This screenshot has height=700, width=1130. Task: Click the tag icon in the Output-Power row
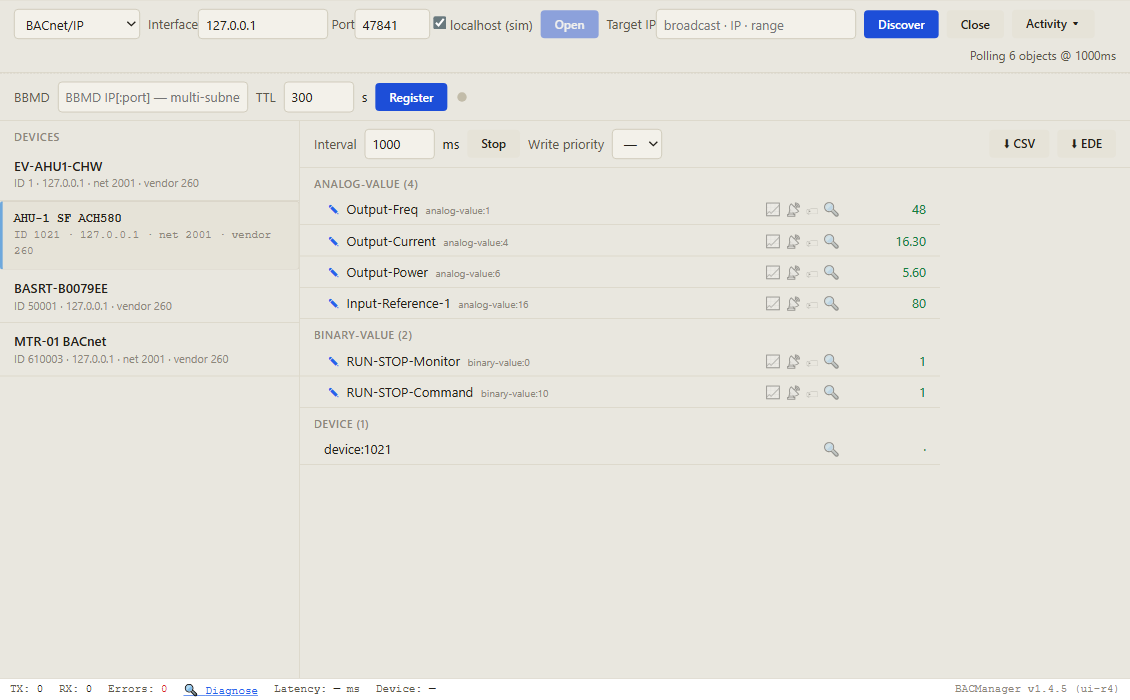(x=812, y=273)
